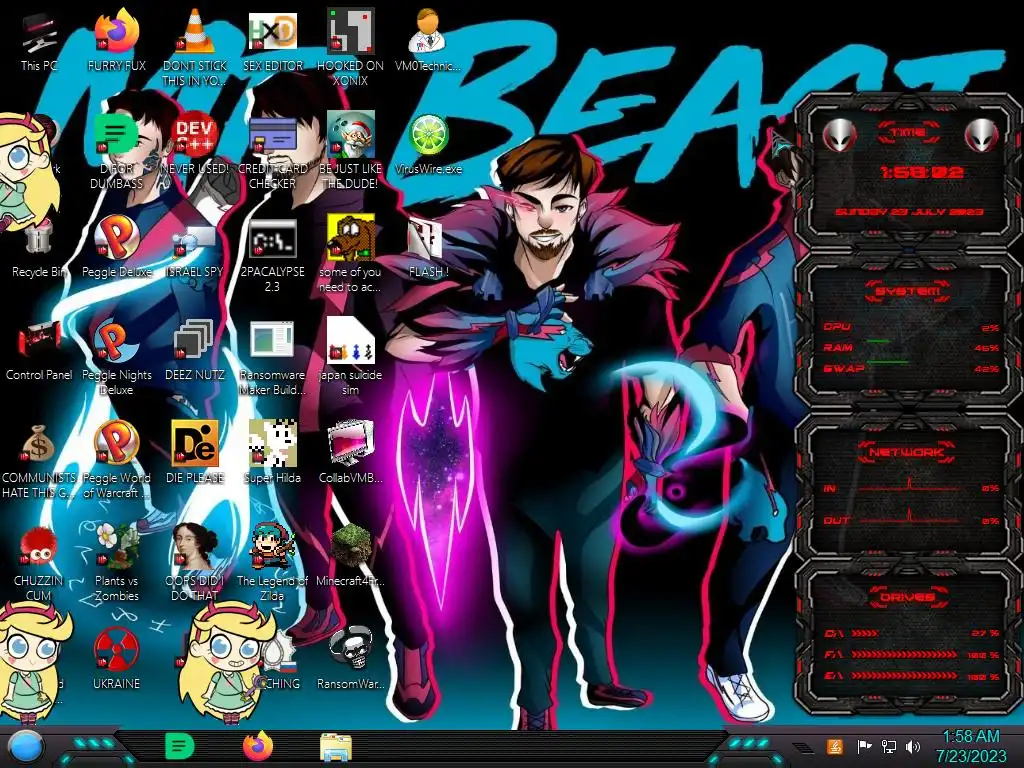Click the volume speaker tray icon
The width and height of the screenshot is (1024, 768).
(913, 746)
